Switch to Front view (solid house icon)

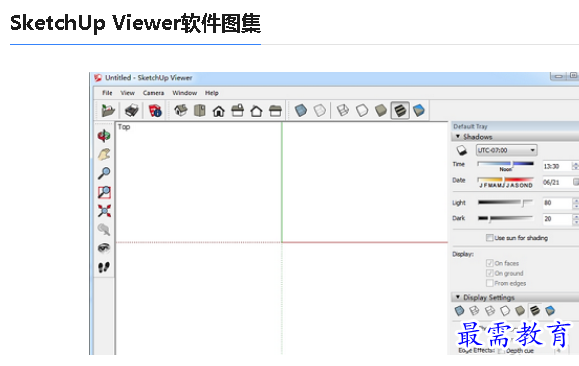coord(219,111)
